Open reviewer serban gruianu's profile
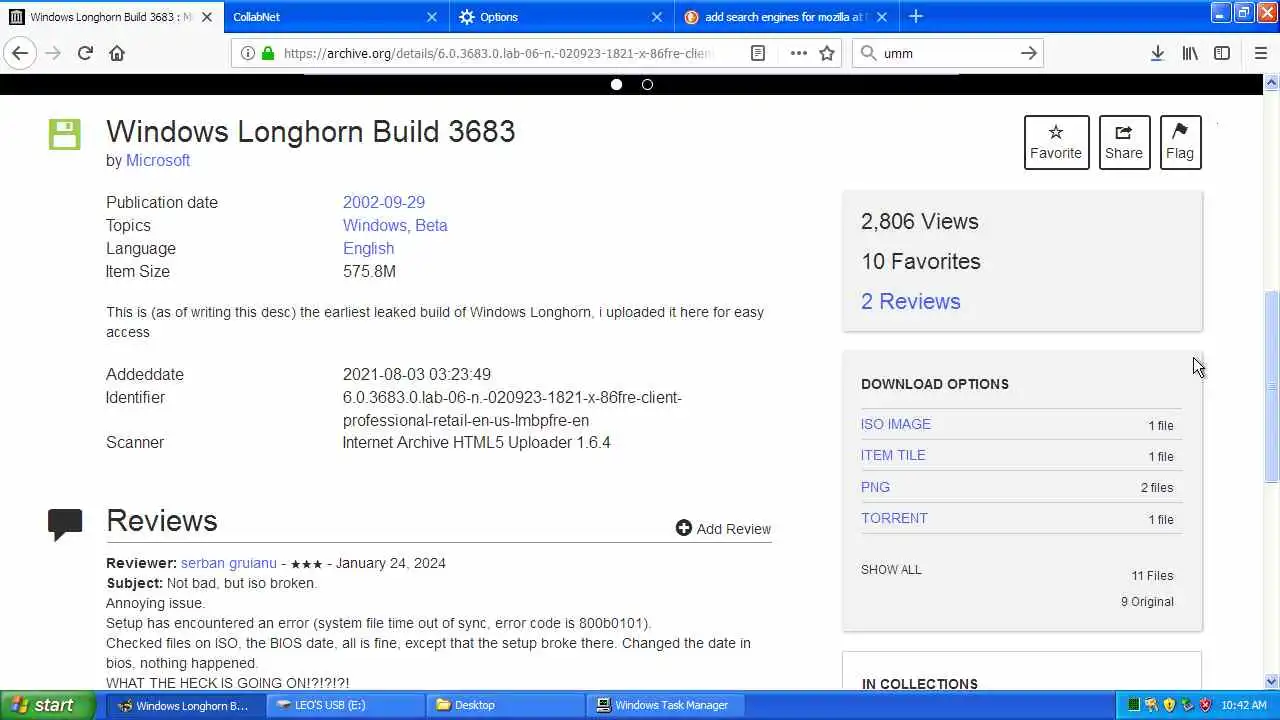This screenshot has height=720, width=1280. pos(229,563)
